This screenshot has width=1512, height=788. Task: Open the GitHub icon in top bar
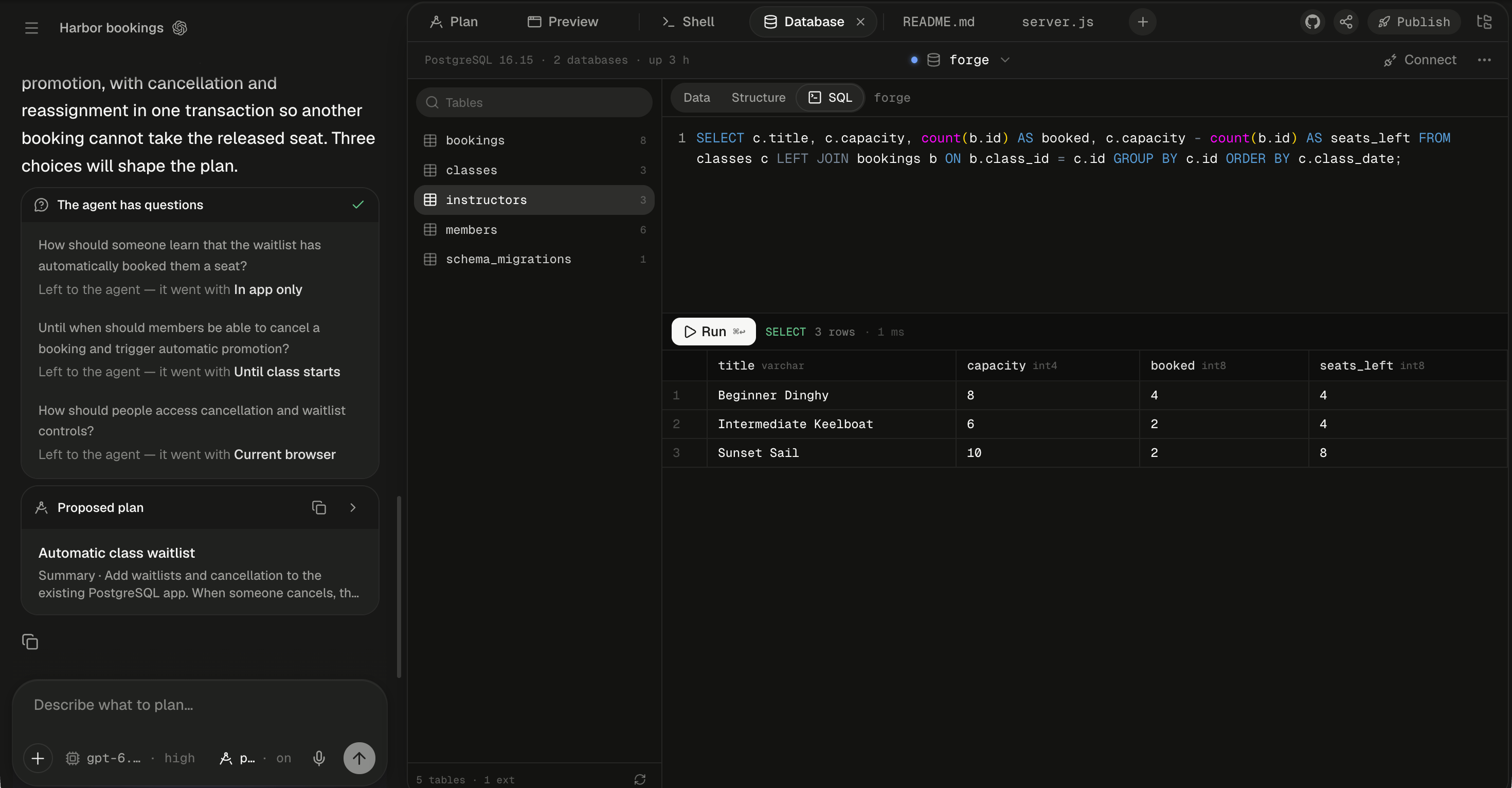(x=1312, y=22)
